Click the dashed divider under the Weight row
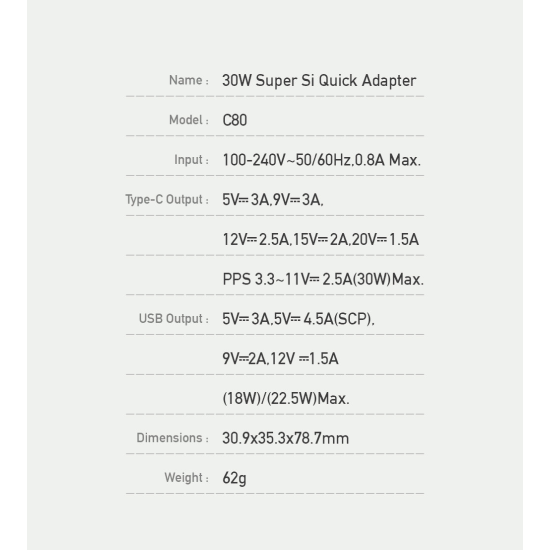 click(275, 494)
